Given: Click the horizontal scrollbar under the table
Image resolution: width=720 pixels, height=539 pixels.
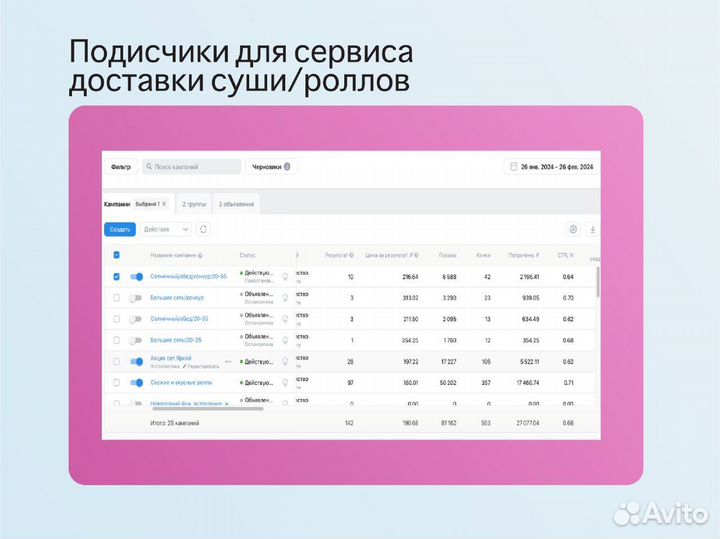Looking at the screenshot, I should (208, 408).
